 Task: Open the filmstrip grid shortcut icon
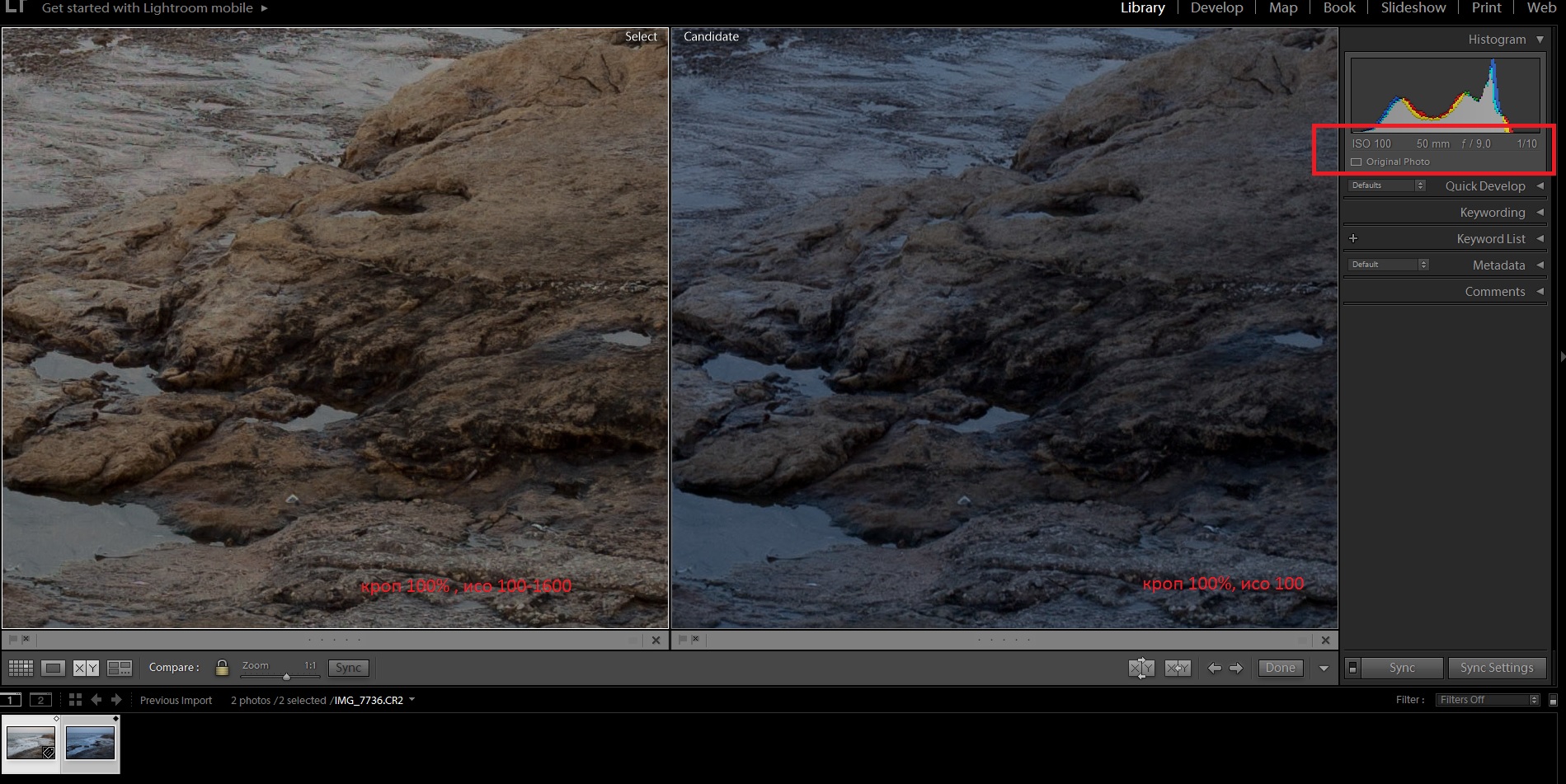pyautogui.click(x=75, y=700)
